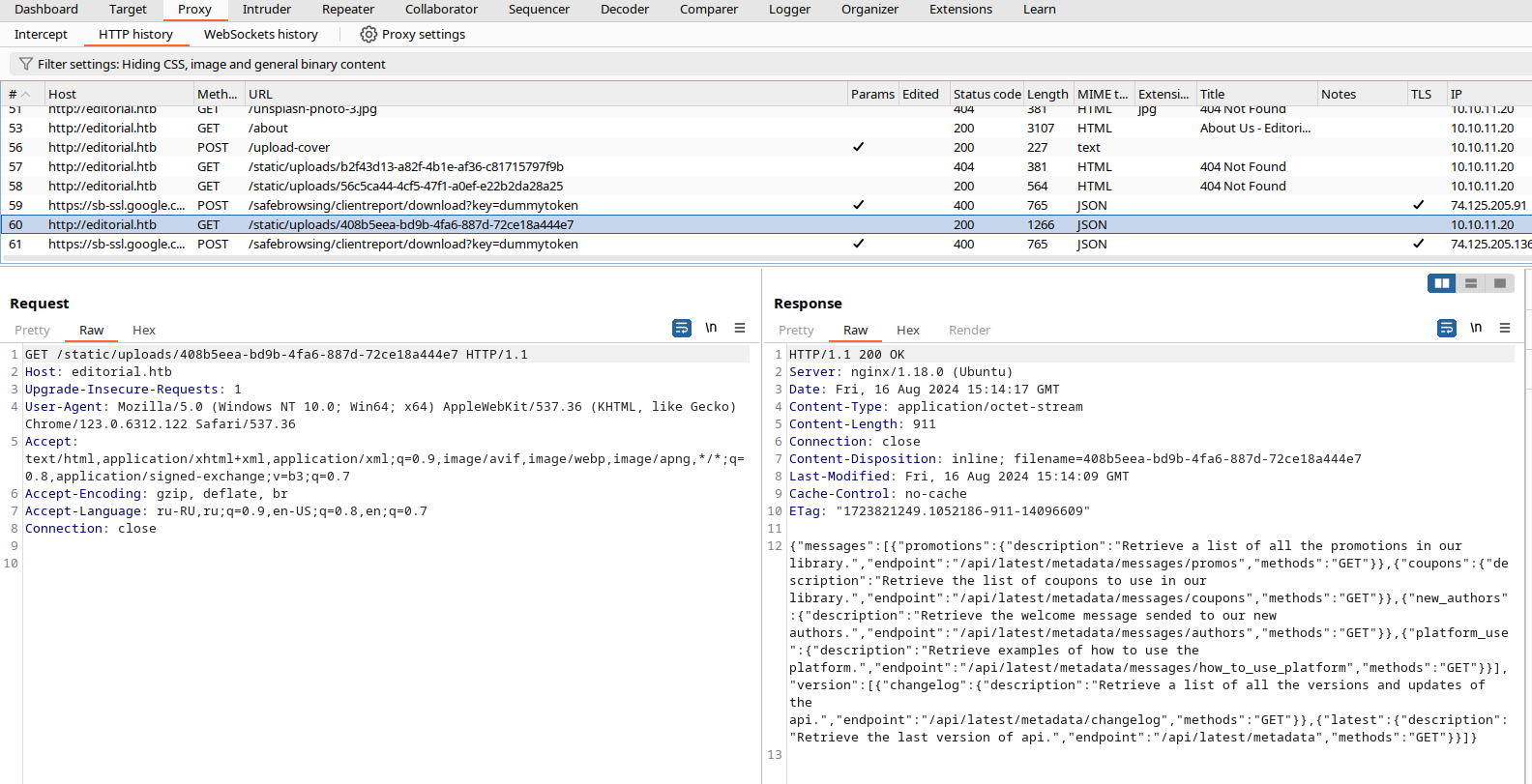
Task: Toggle non-printable characters \n in Request panel
Action: (x=711, y=328)
